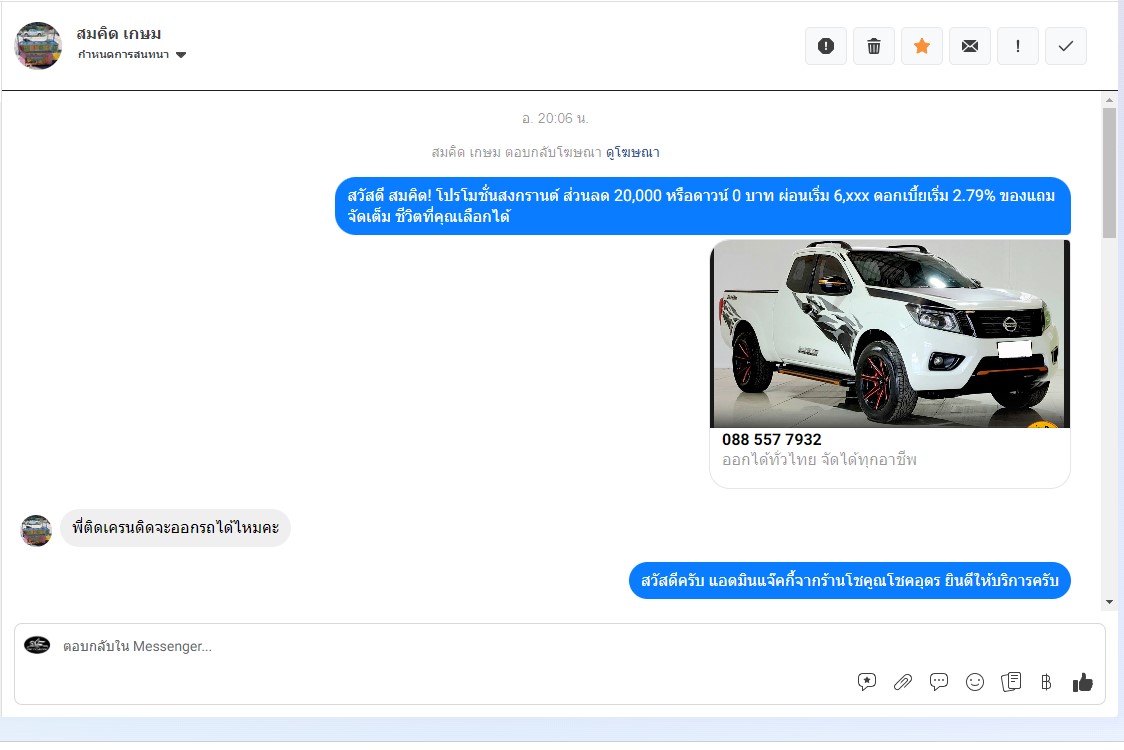Delete conversation using the trash icon
1124x750 pixels.
point(874,47)
